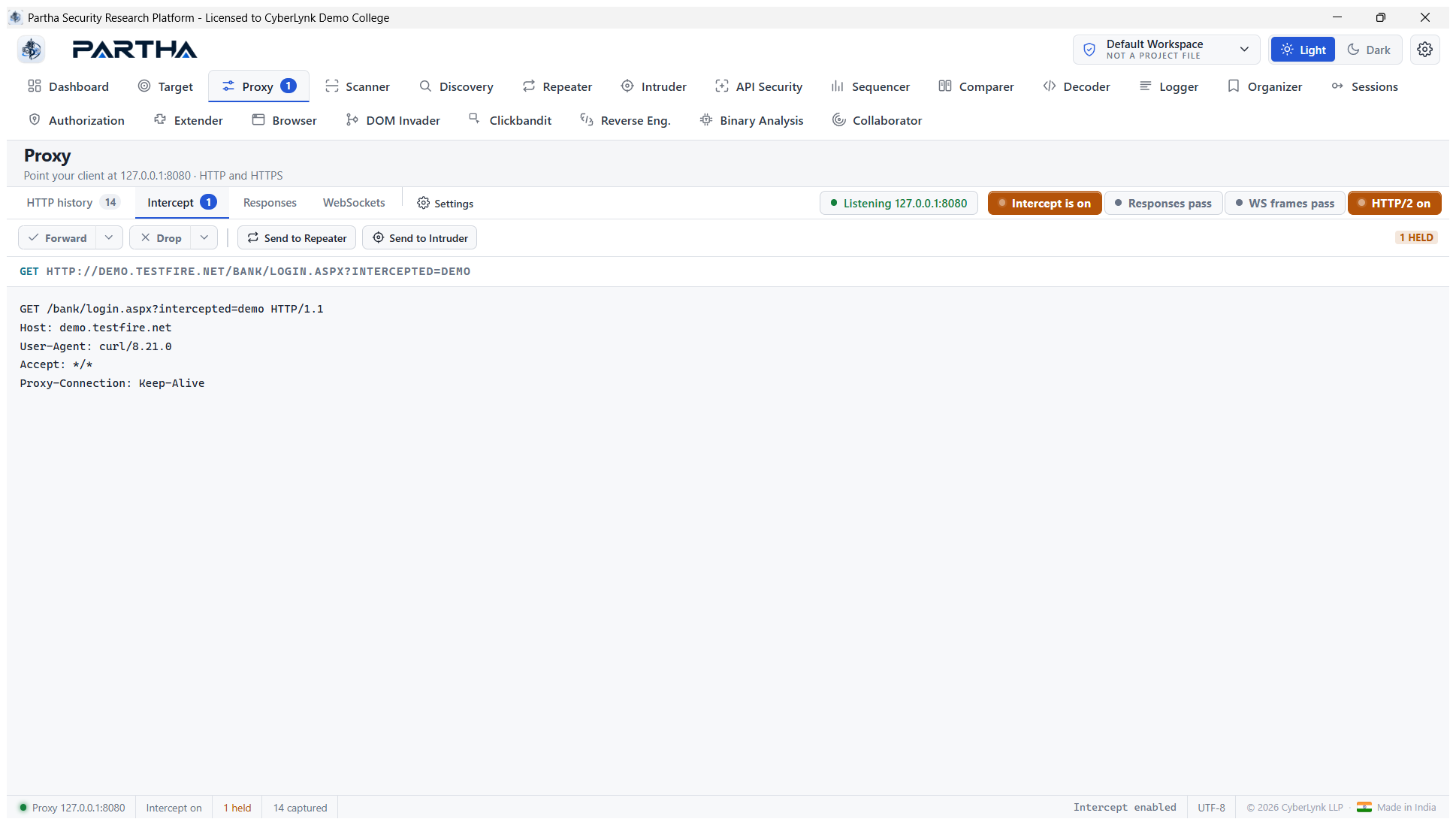Click status bar UTF-8 encoding
Screen dimensions: 1456x825
1211,808
